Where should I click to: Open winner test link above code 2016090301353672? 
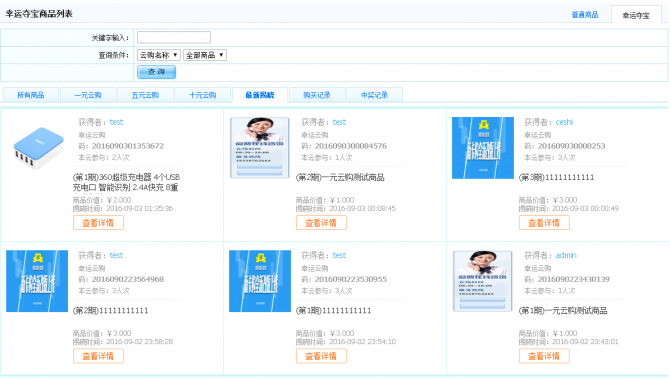tap(116, 122)
